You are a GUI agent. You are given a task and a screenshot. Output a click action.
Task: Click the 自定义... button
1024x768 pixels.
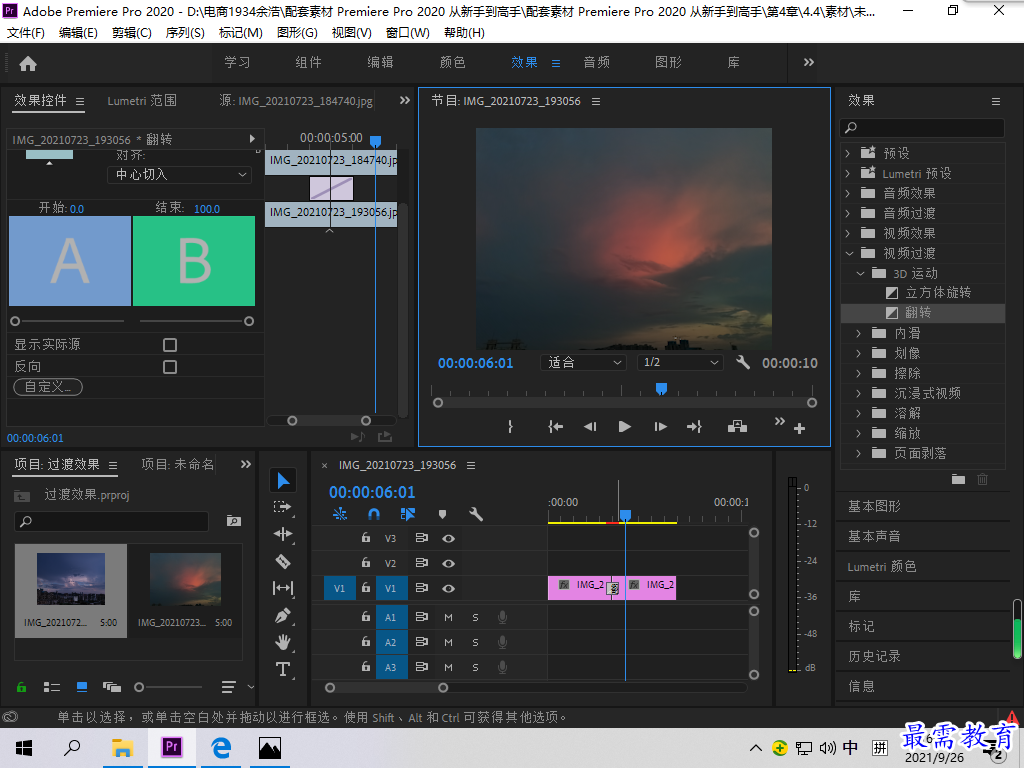(48, 387)
